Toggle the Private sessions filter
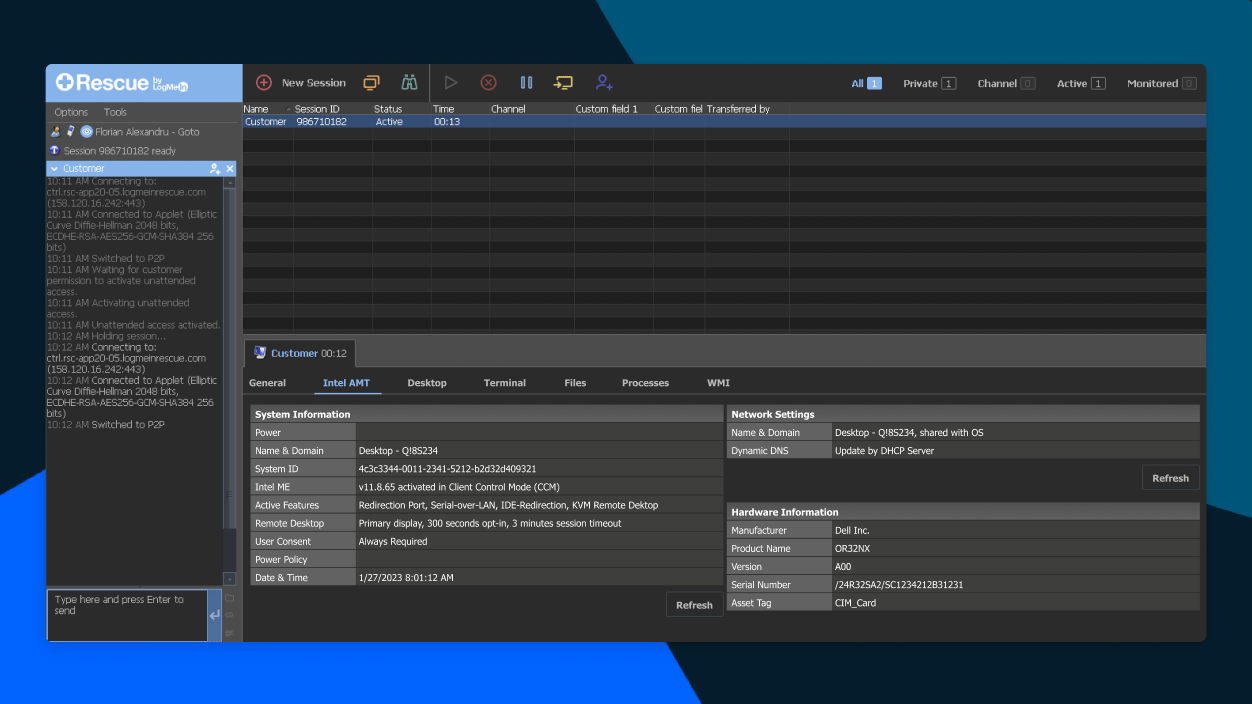Viewport: 1252px width, 704px height. (928, 83)
